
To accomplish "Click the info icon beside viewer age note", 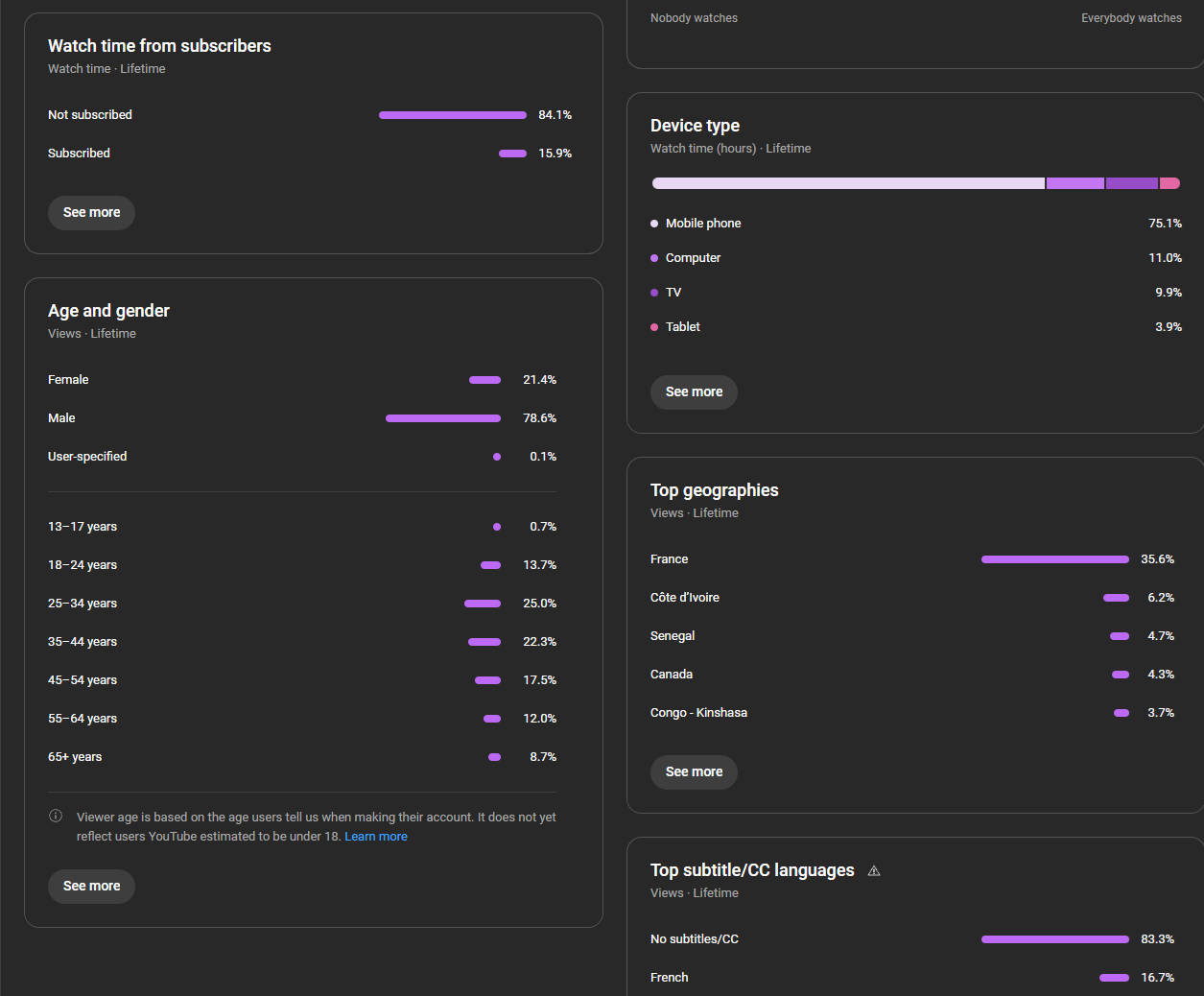I will coord(56,817).
